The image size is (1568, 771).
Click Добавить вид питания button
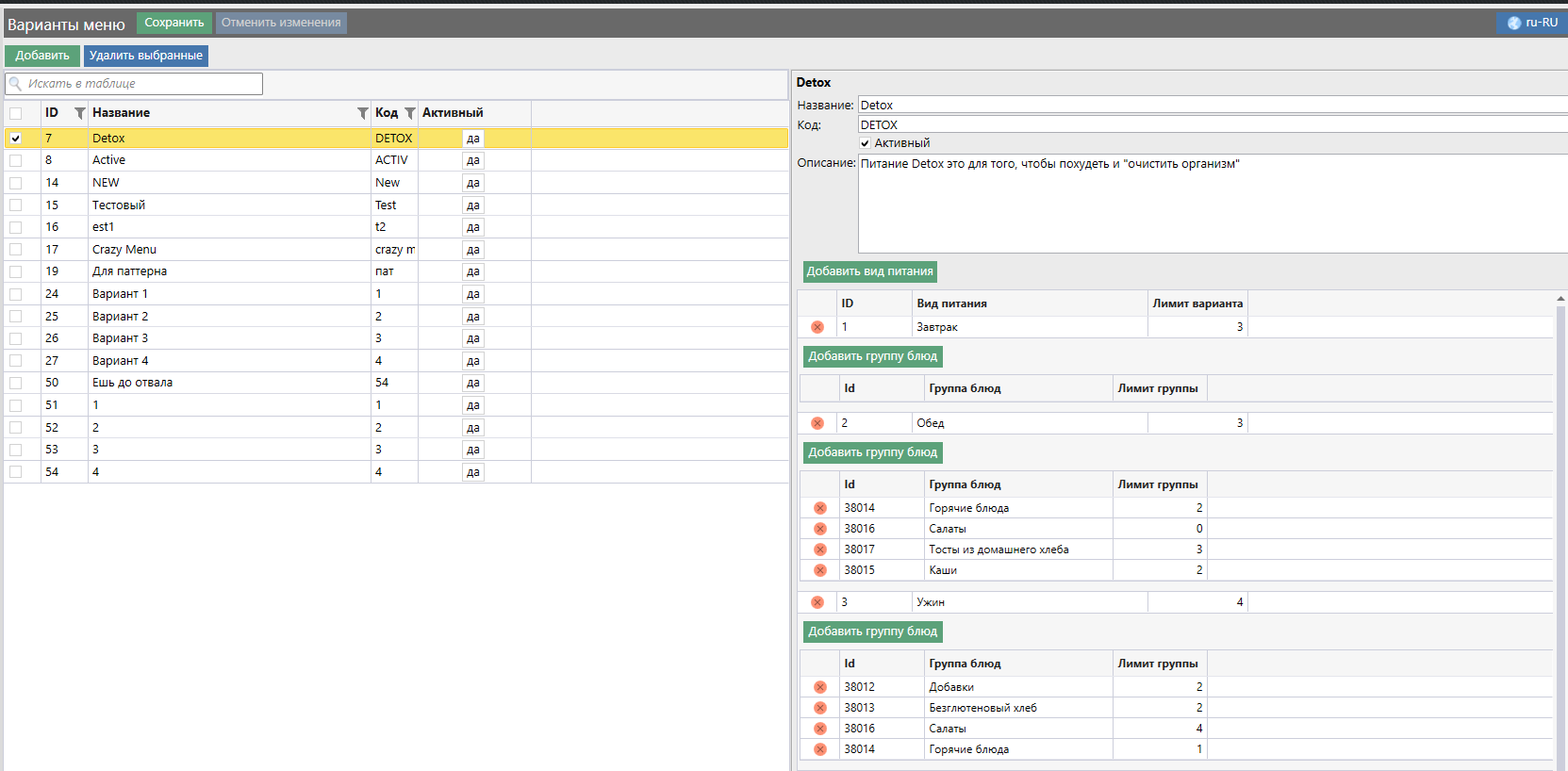869,271
